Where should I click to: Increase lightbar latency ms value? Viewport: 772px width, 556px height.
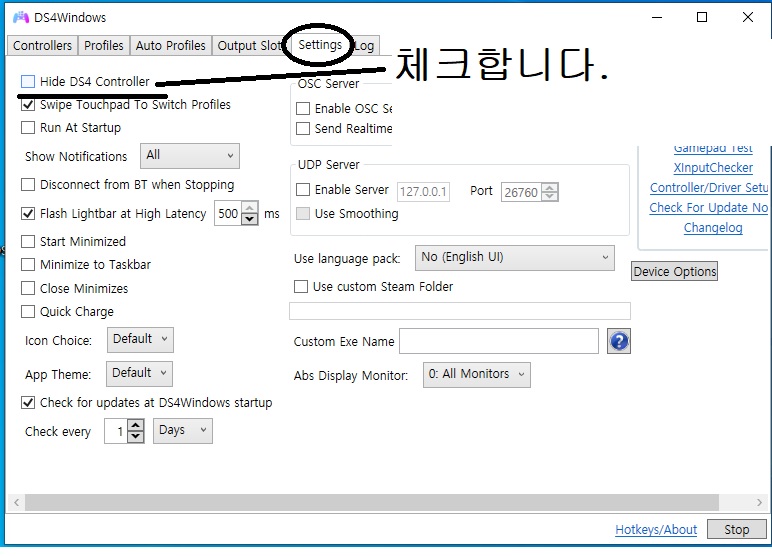(250, 208)
